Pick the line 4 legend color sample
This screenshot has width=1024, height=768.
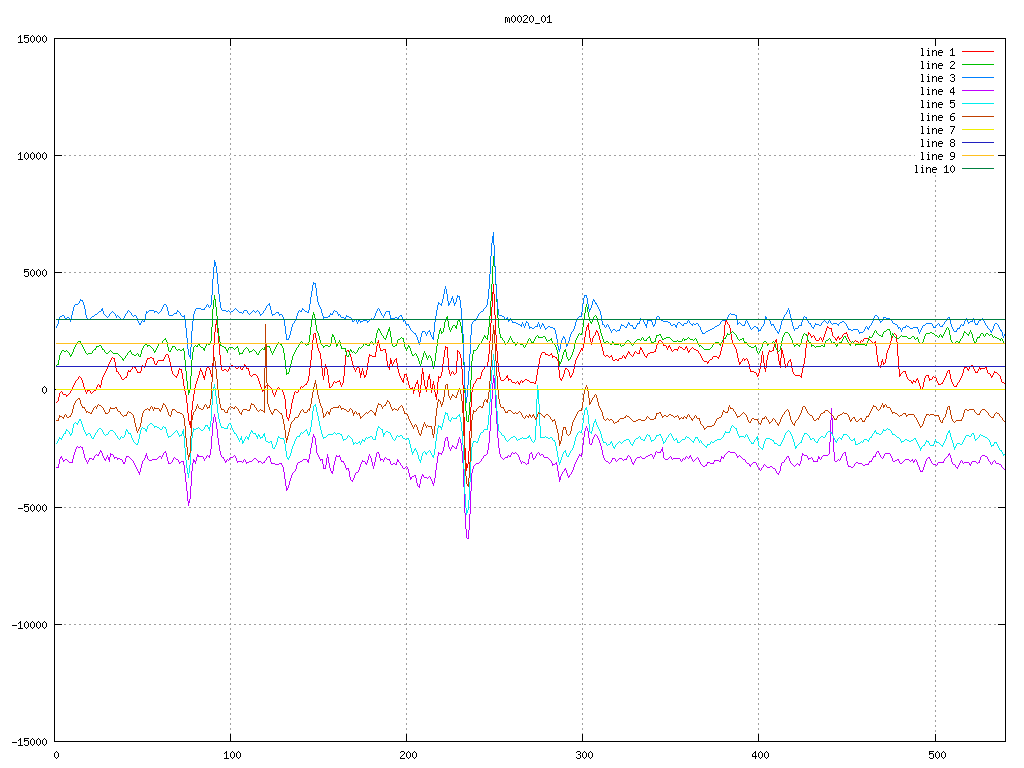click(x=979, y=91)
